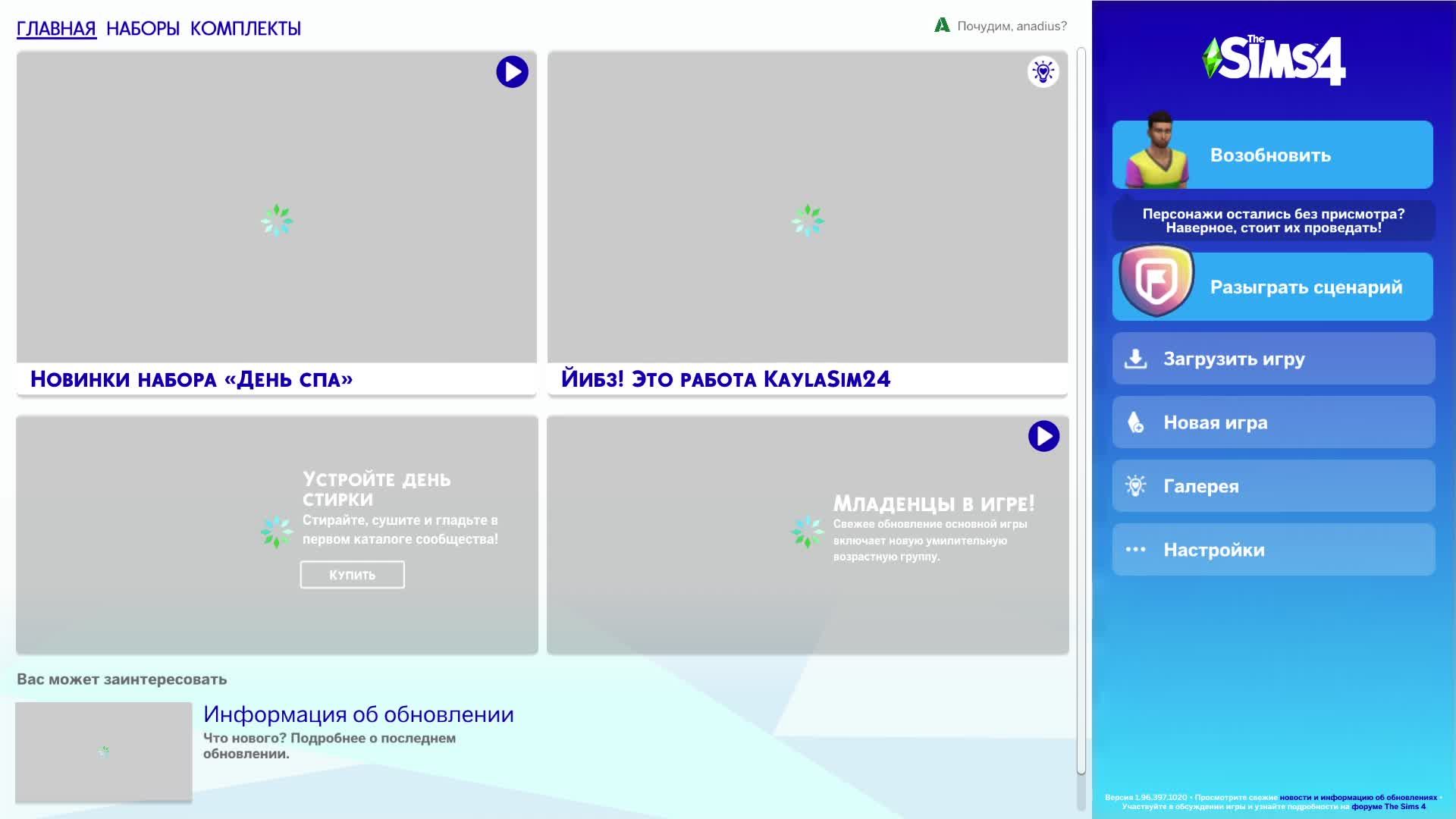Switch to the КОМПЛЕКТЫ tab
Screen dimensions: 1456x819
click(245, 29)
